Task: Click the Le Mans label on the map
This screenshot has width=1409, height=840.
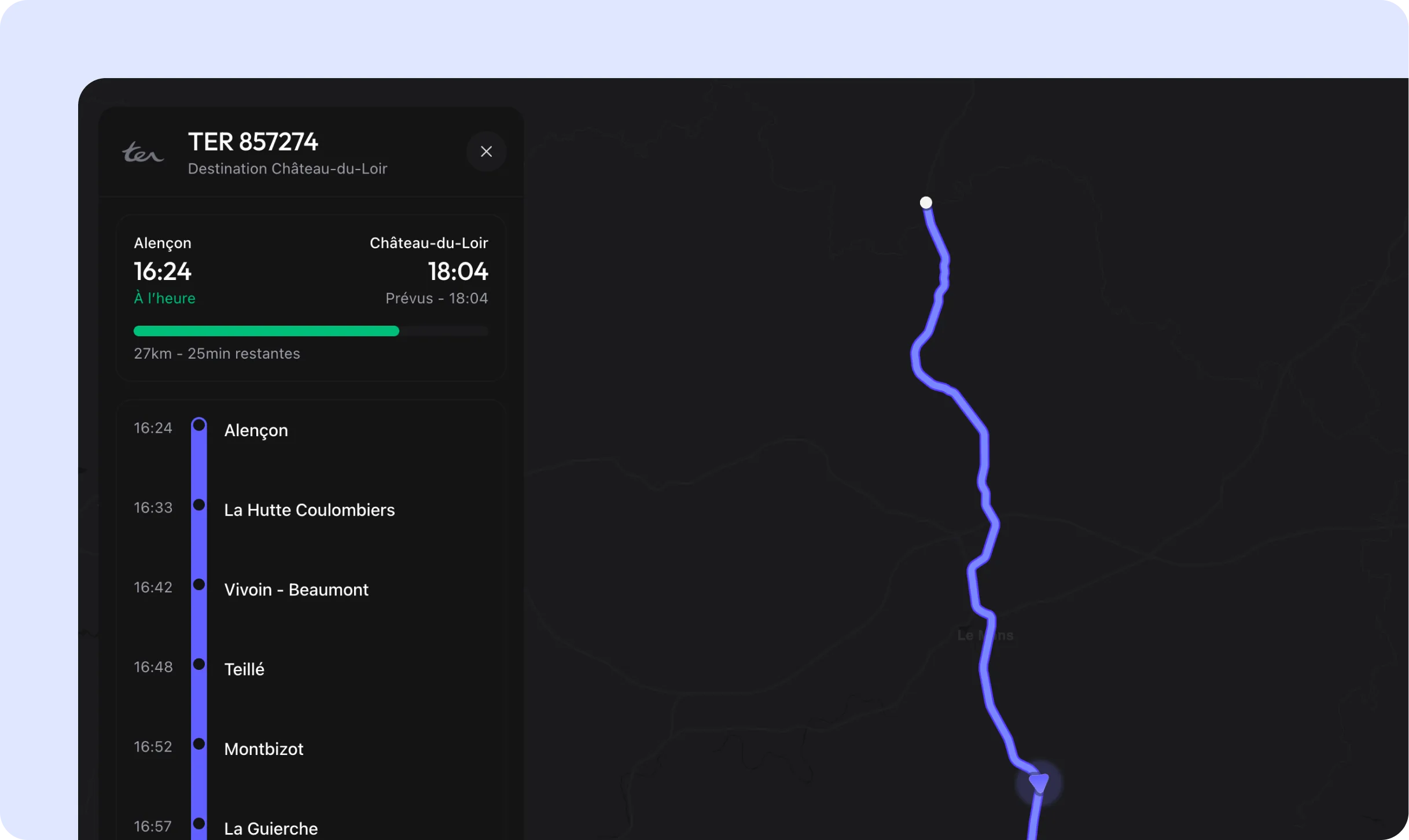Action: [985, 635]
